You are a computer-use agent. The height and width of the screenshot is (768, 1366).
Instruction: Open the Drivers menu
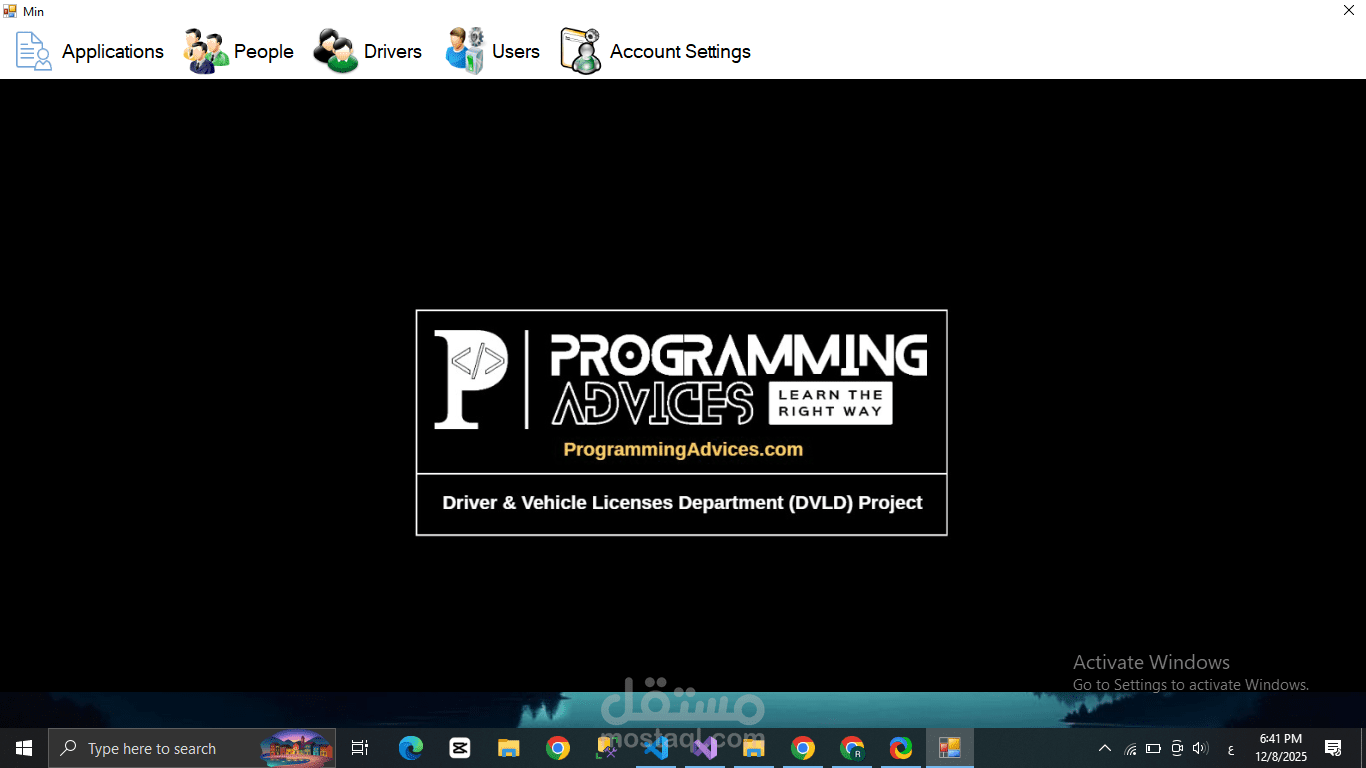click(x=367, y=51)
